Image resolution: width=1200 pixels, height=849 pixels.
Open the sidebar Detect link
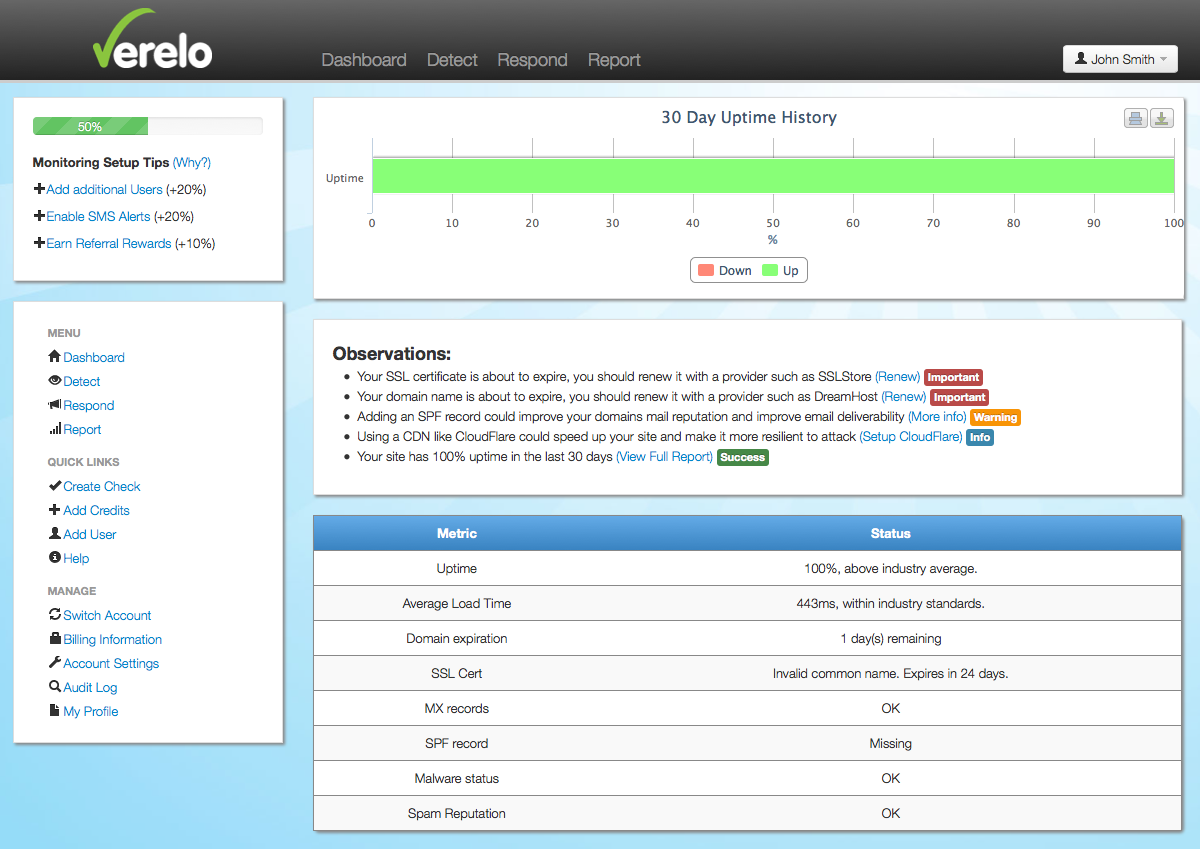click(82, 381)
